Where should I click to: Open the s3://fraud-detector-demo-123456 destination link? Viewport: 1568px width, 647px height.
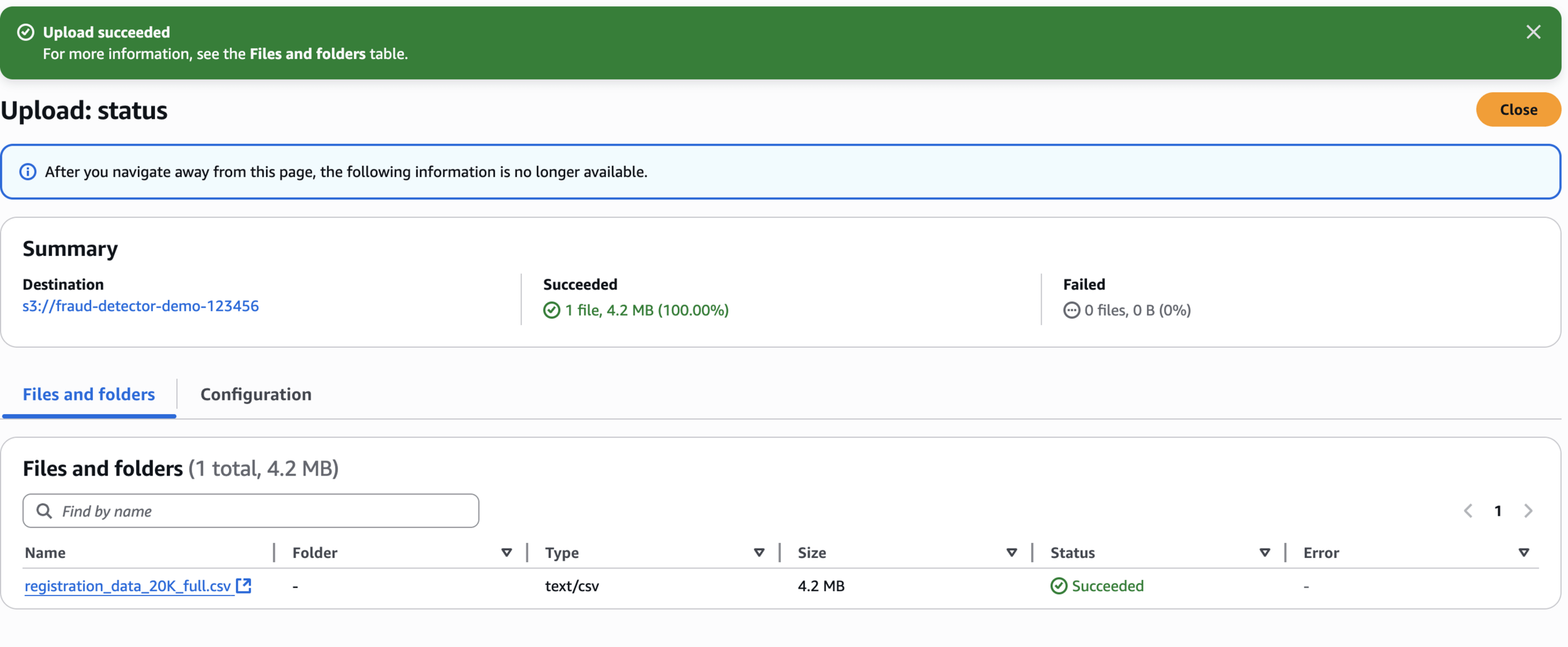(x=140, y=306)
